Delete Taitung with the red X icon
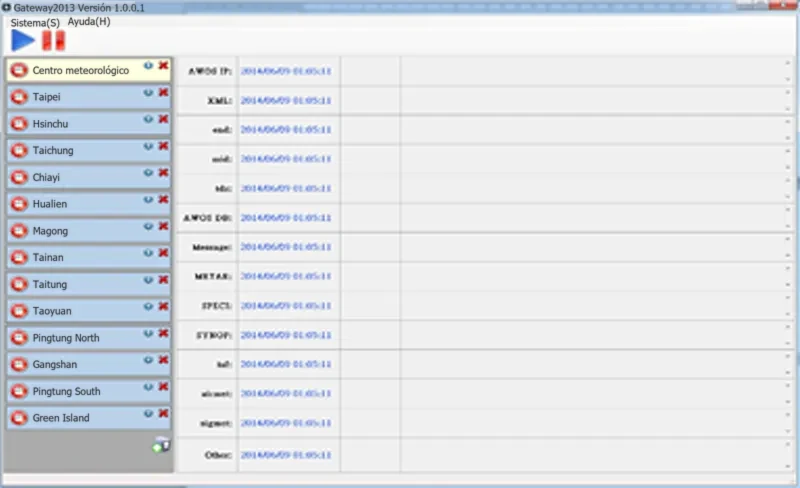 pyautogui.click(x=163, y=280)
